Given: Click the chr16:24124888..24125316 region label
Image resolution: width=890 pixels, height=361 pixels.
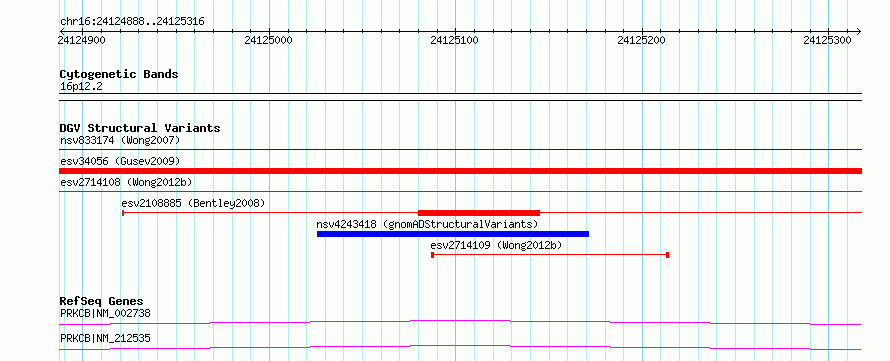Looking at the screenshot, I should pyautogui.click(x=132, y=22).
